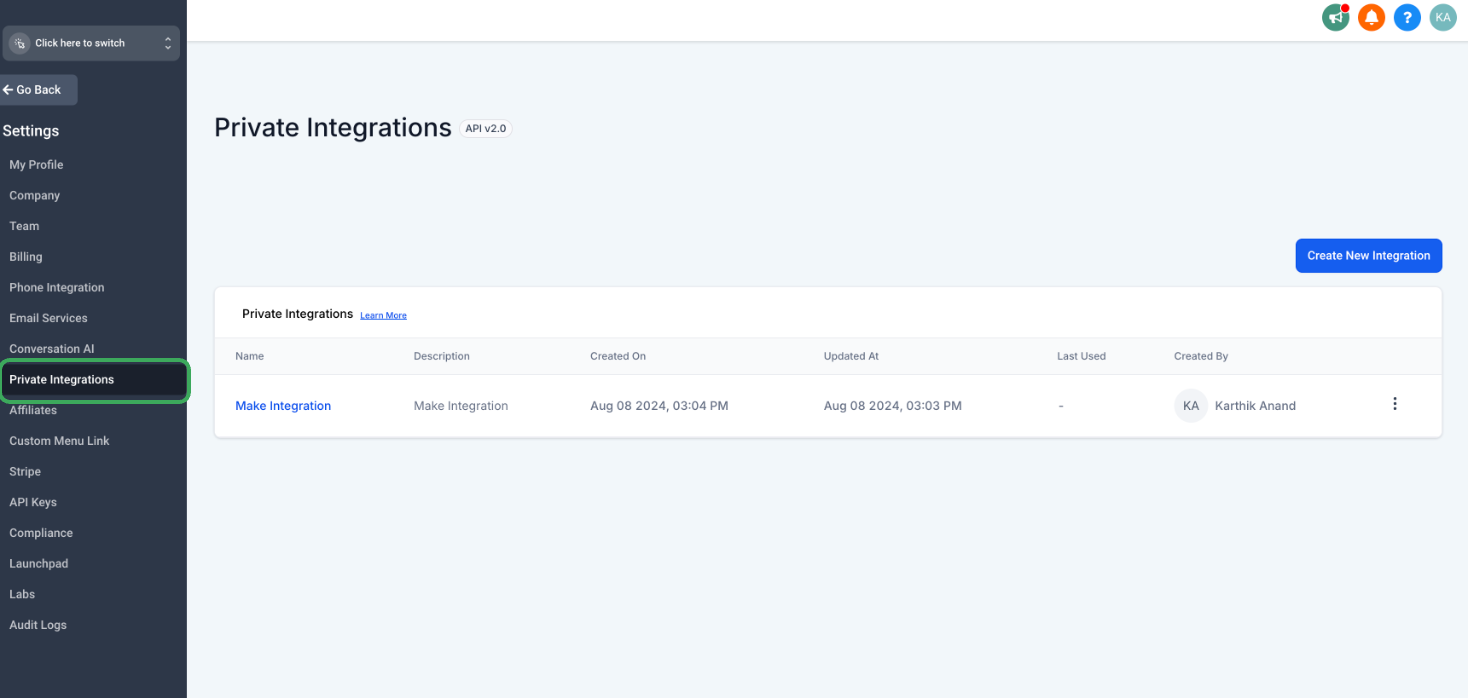Image resolution: width=1468 pixels, height=698 pixels.
Task: Navigate to Billing settings
Action: click(x=26, y=257)
